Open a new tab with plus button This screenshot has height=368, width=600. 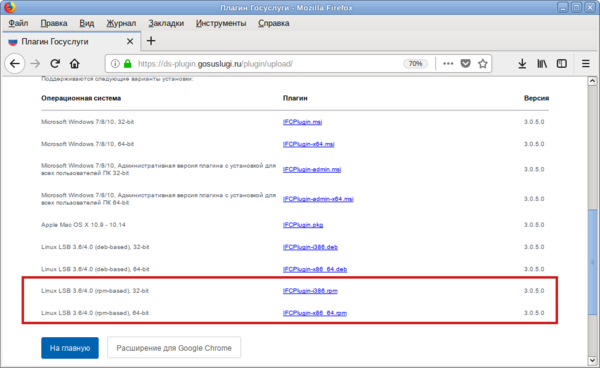[x=151, y=41]
